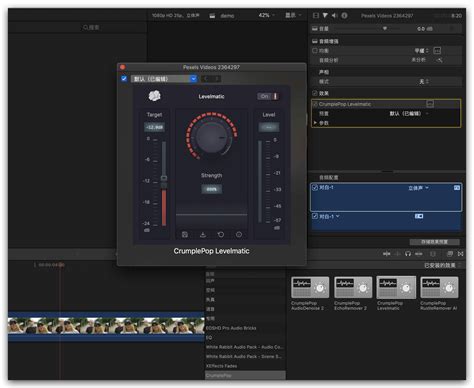Screen dimensions: 474x388
Task: Click the Target level slider handle
Action: click(164, 178)
